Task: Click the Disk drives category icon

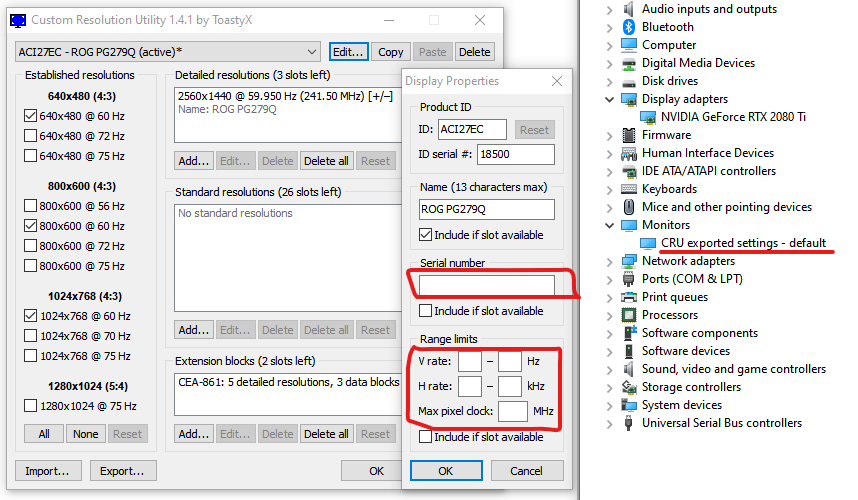Action: [629, 81]
